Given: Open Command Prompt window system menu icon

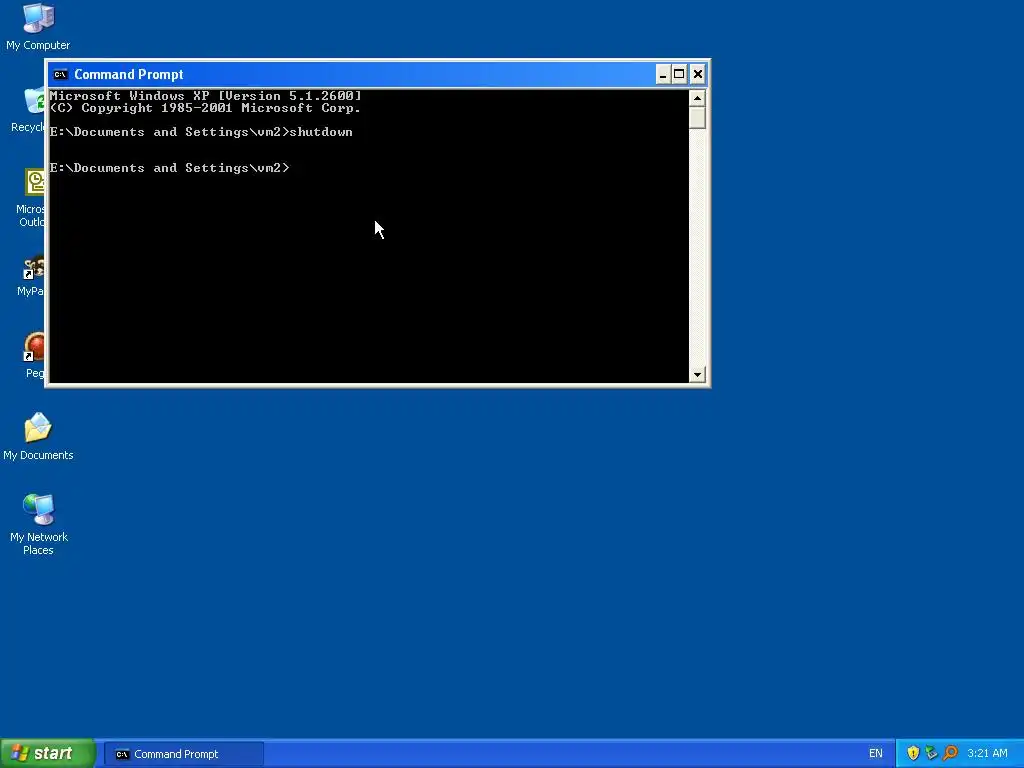Looking at the screenshot, I should [60, 74].
